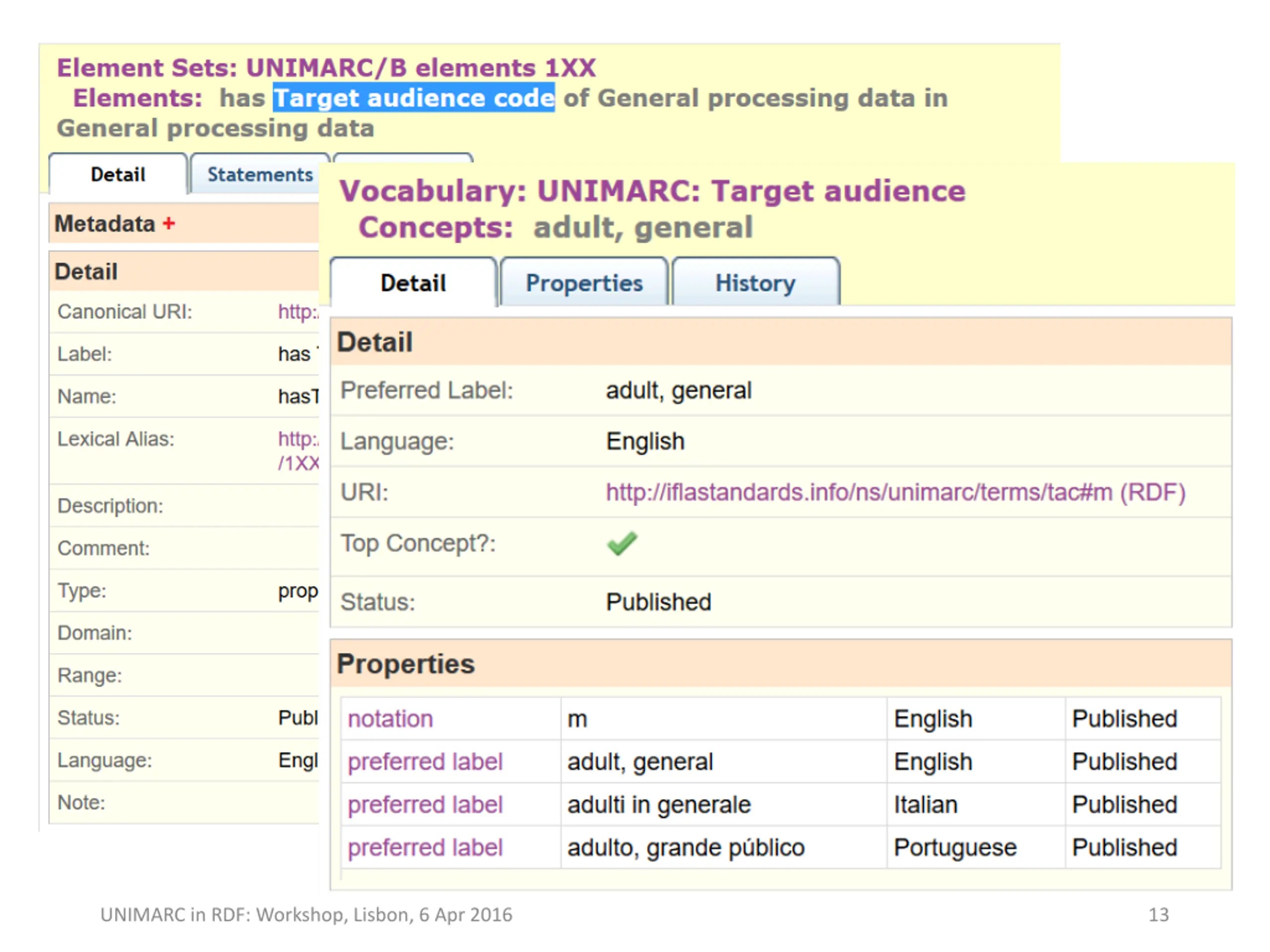Switch to the Statements tab
The height and width of the screenshot is (952, 1270).
(x=259, y=174)
